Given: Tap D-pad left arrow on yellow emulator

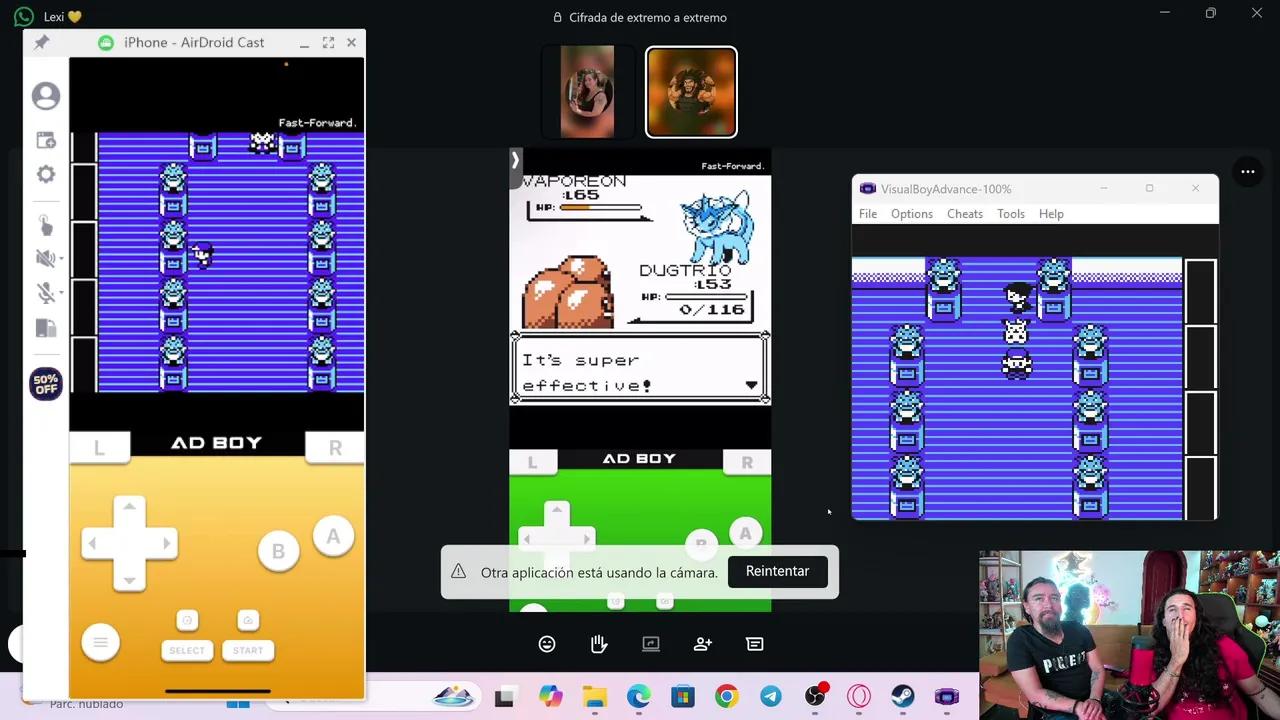Looking at the screenshot, I should tap(94, 543).
